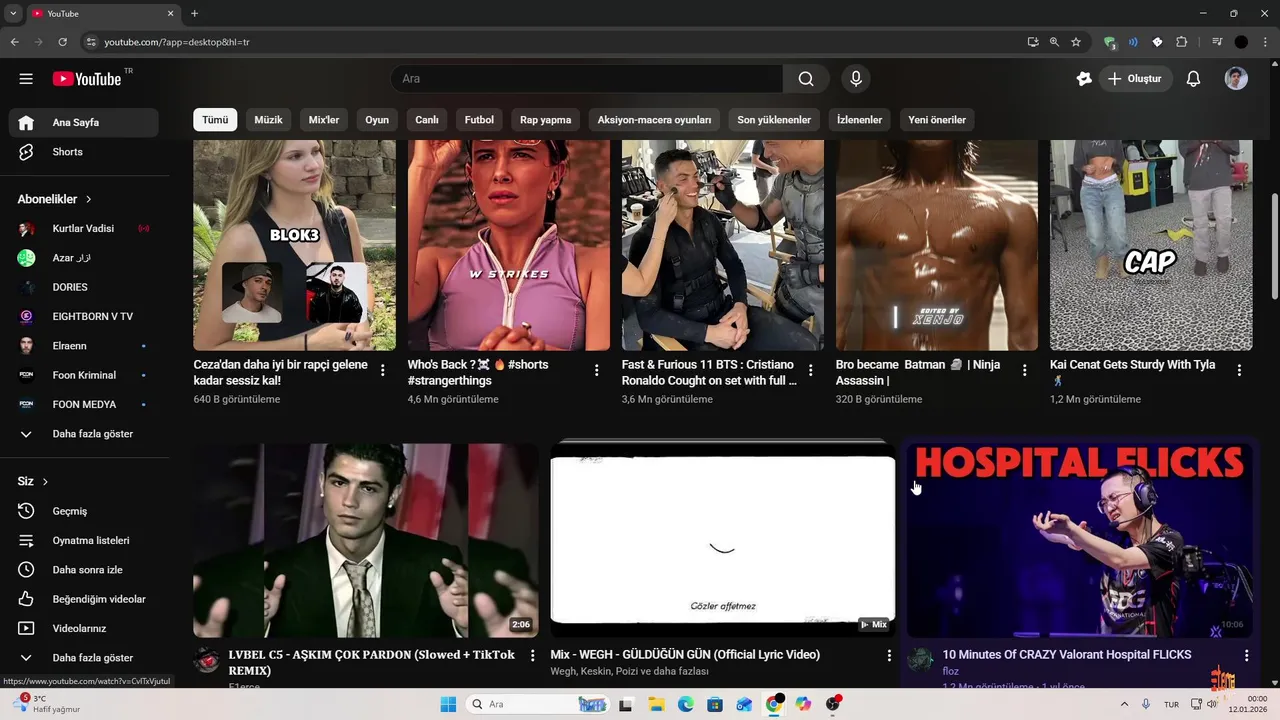Click the YouTube search input field
This screenshot has height=720, width=1280.
587,79
